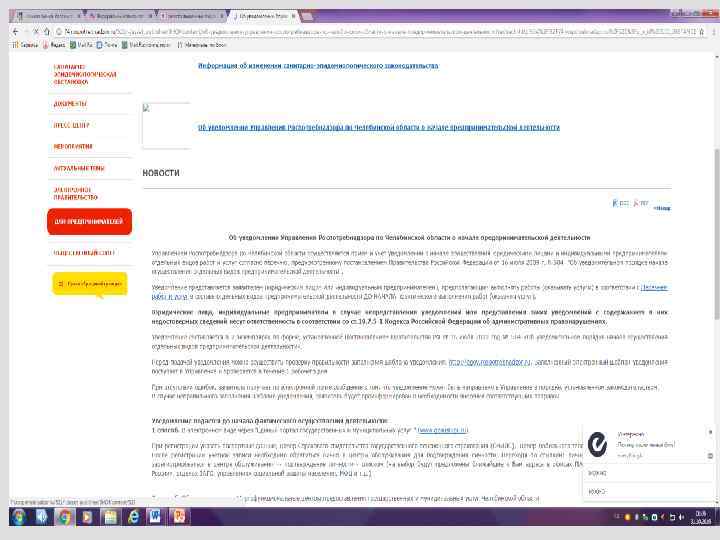Image resolution: width=720 pixels, height=540 pixels.
Task: Open the Яндекс bookmark
Action: tap(54, 45)
